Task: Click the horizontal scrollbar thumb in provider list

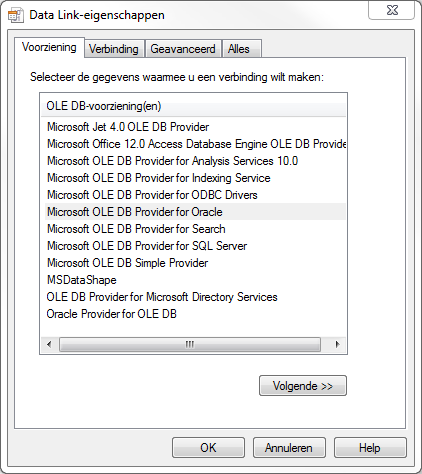Action: pyautogui.click(x=190, y=344)
